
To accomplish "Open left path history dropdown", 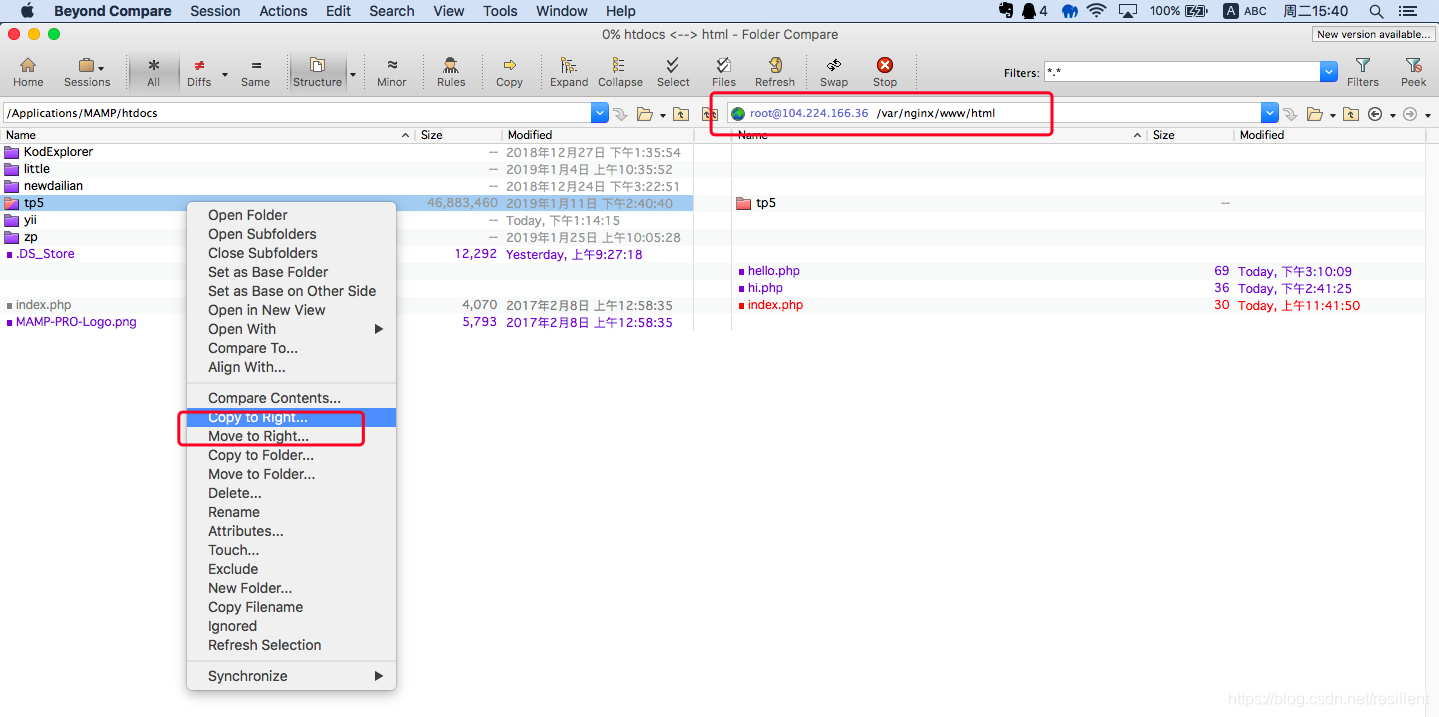I will coord(600,113).
